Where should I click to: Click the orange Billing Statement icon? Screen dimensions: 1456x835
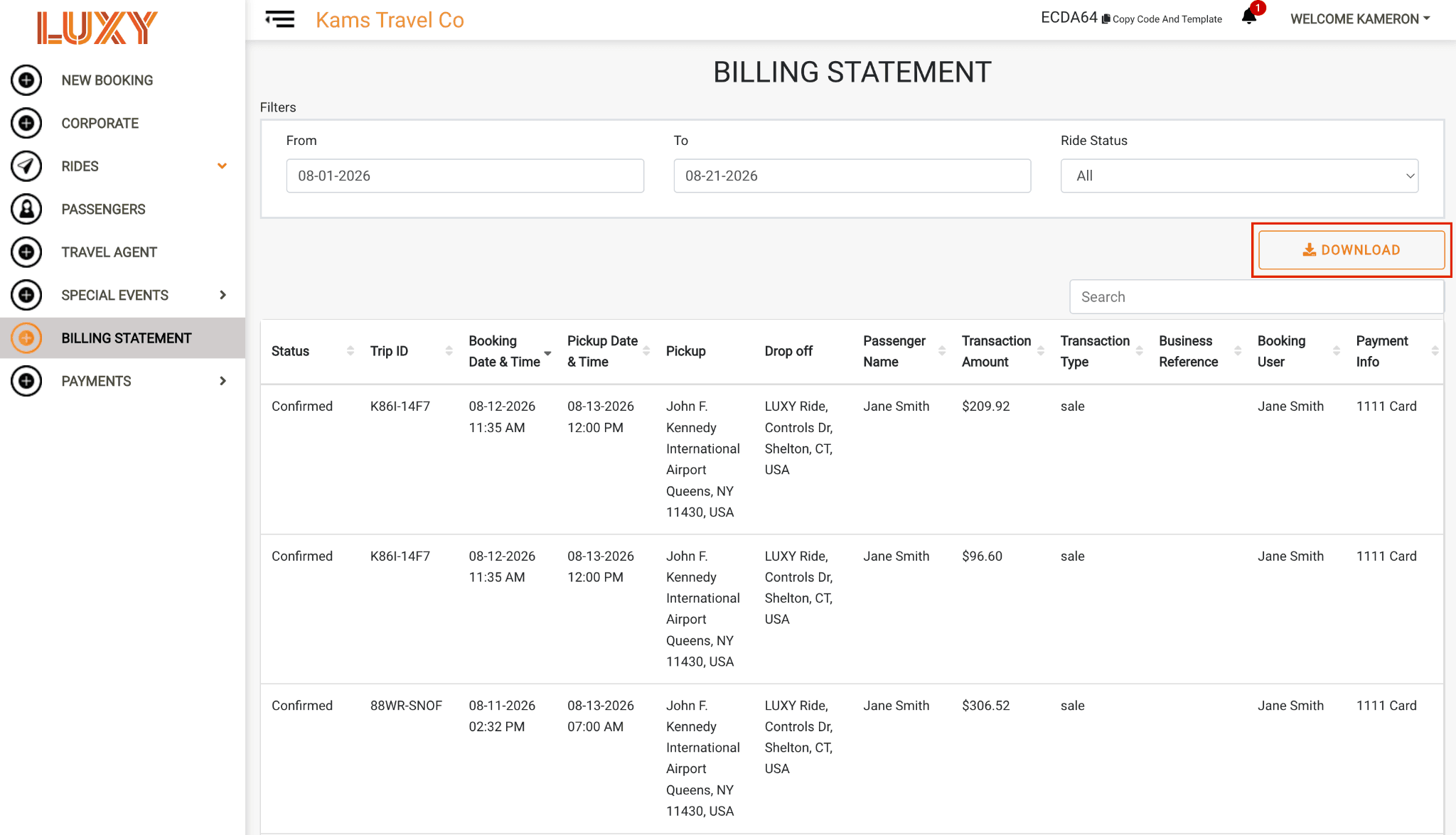click(x=26, y=338)
